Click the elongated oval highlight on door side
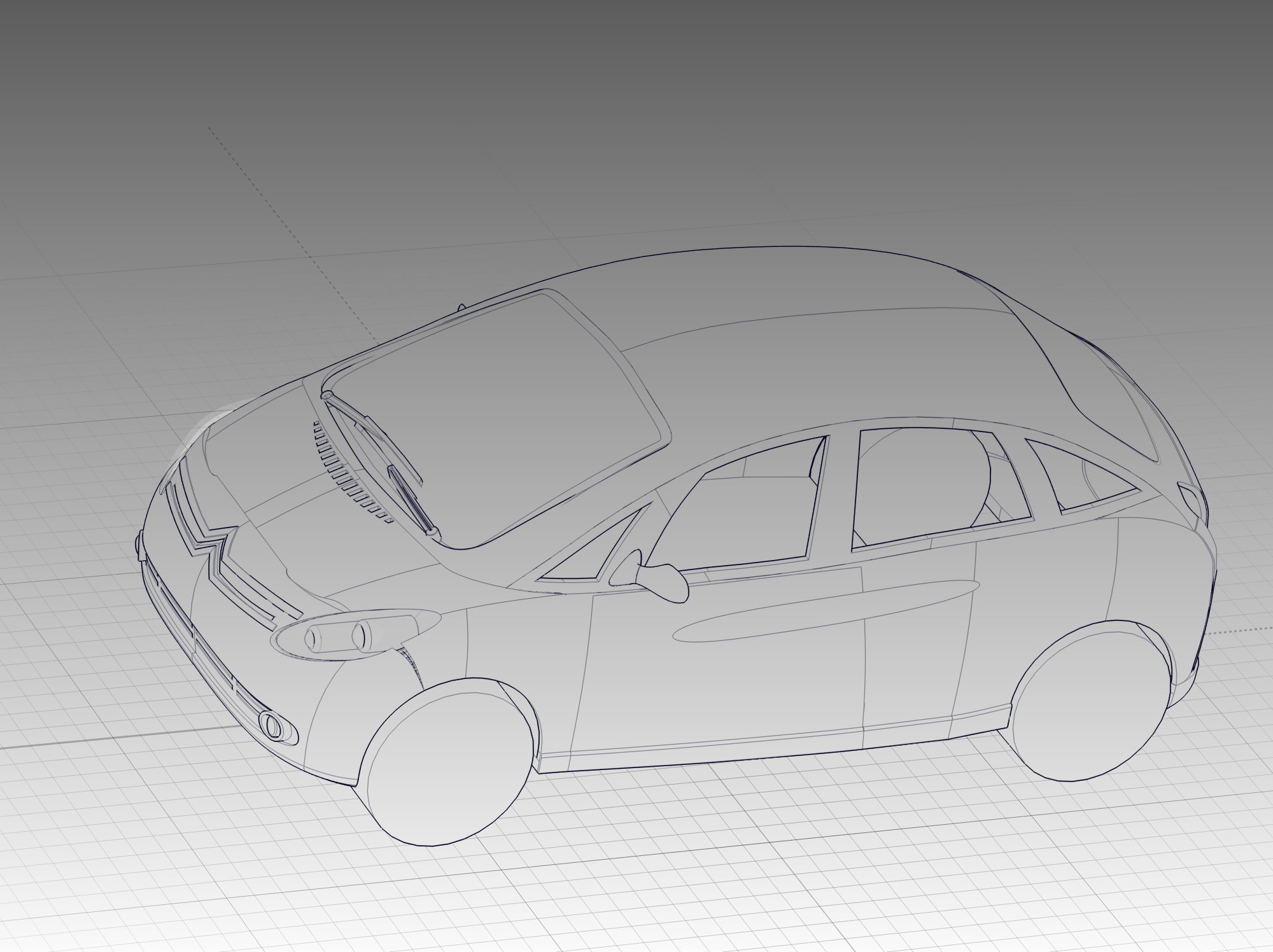The height and width of the screenshot is (952, 1273). click(x=826, y=612)
